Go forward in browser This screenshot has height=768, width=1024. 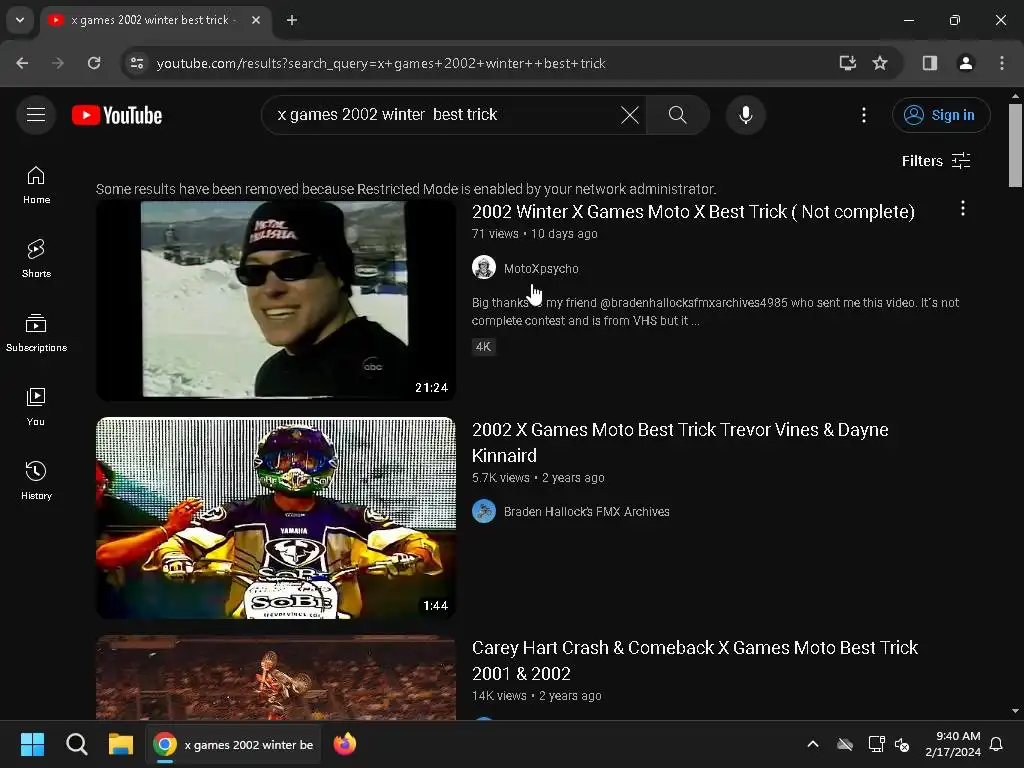58,63
